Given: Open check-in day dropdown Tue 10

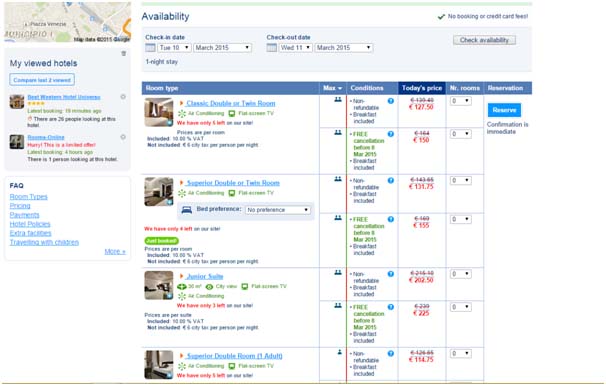Looking at the screenshot, I should (x=174, y=48).
